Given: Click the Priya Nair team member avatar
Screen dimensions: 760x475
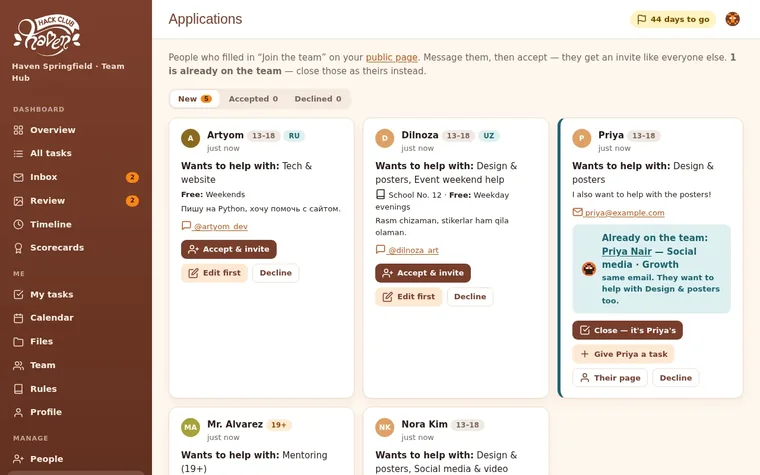Looking at the screenshot, I should coord(589,269).
